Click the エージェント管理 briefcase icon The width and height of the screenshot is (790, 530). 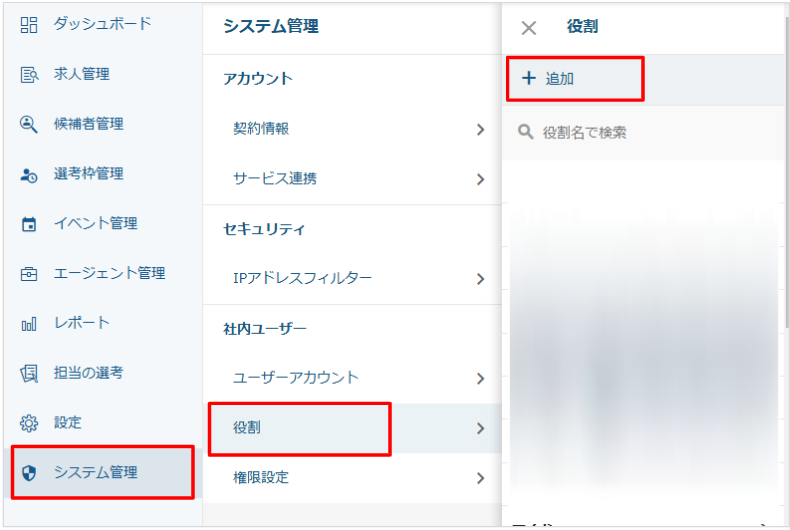pyautogui.click(x=28, y=273)
